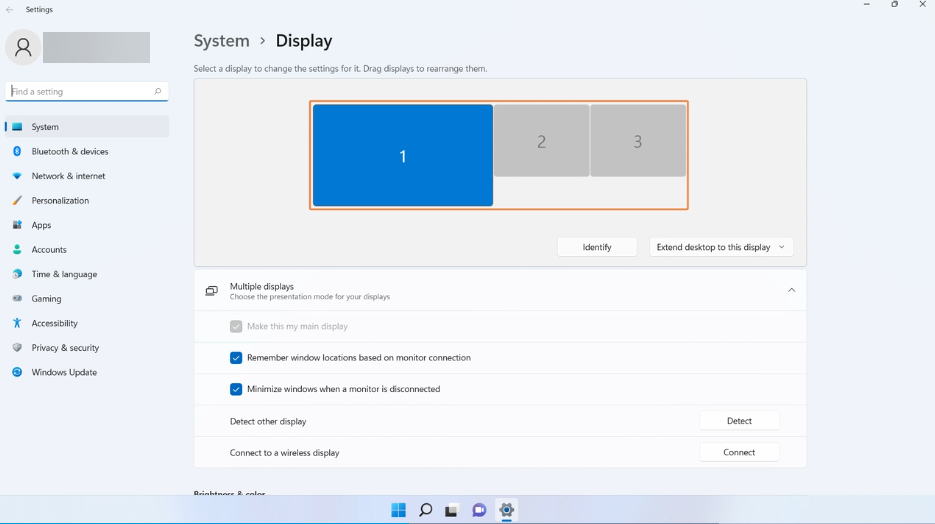Click the Find a setting search box
This screenshot has height=524, width=935.
point(86,91)
